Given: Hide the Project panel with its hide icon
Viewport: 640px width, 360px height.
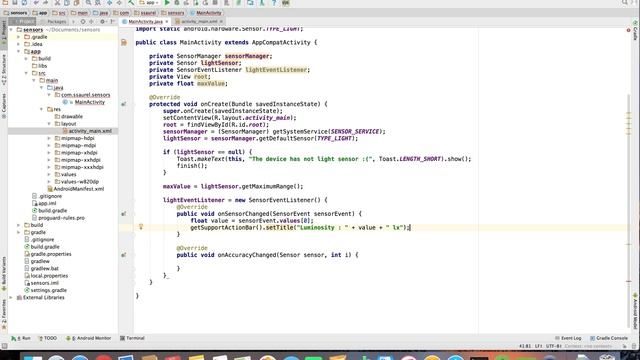Looking at the screenshot, I should click(x=113, y=21).
